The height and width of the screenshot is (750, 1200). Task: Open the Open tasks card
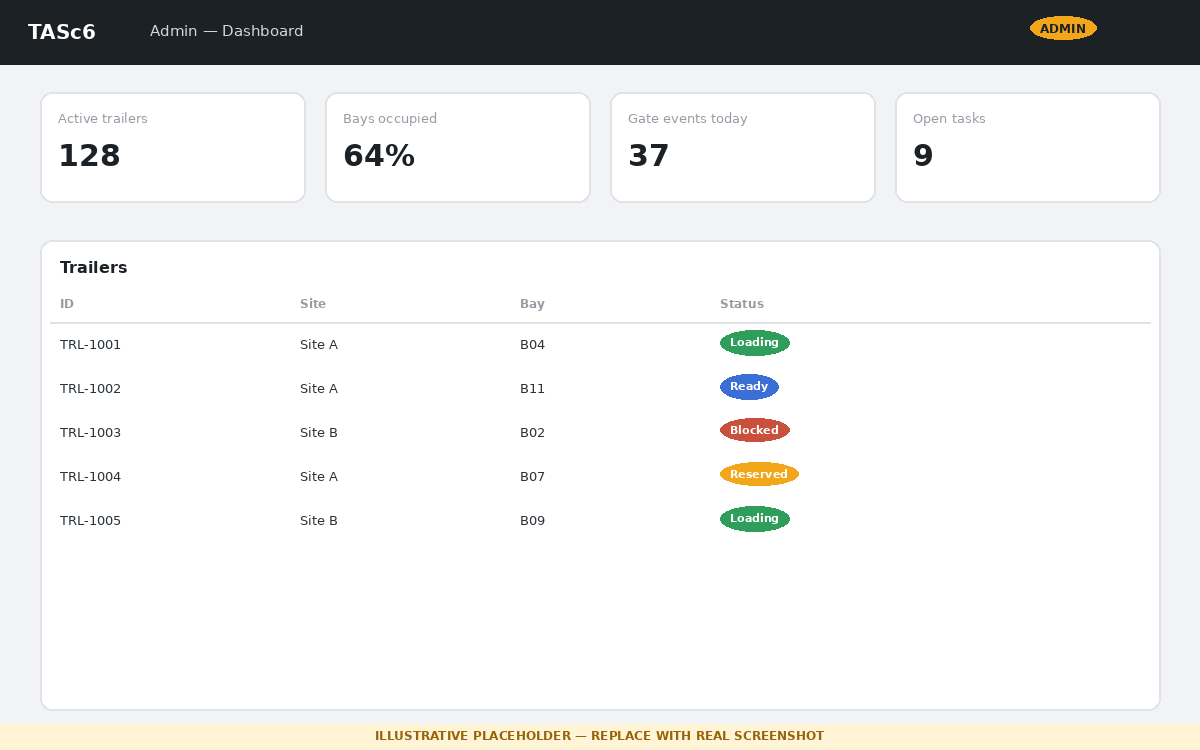click(x=1028, y=147)
